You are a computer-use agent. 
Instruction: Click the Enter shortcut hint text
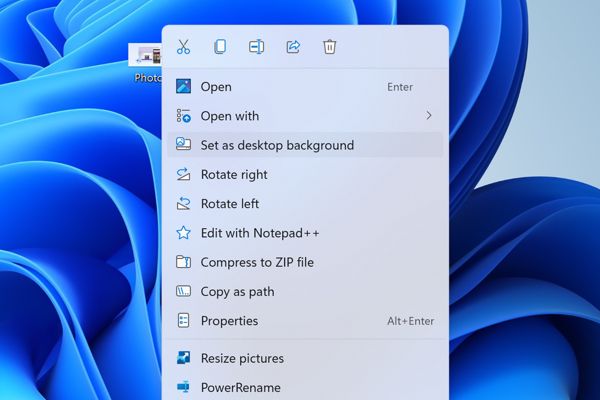(400, 87)
